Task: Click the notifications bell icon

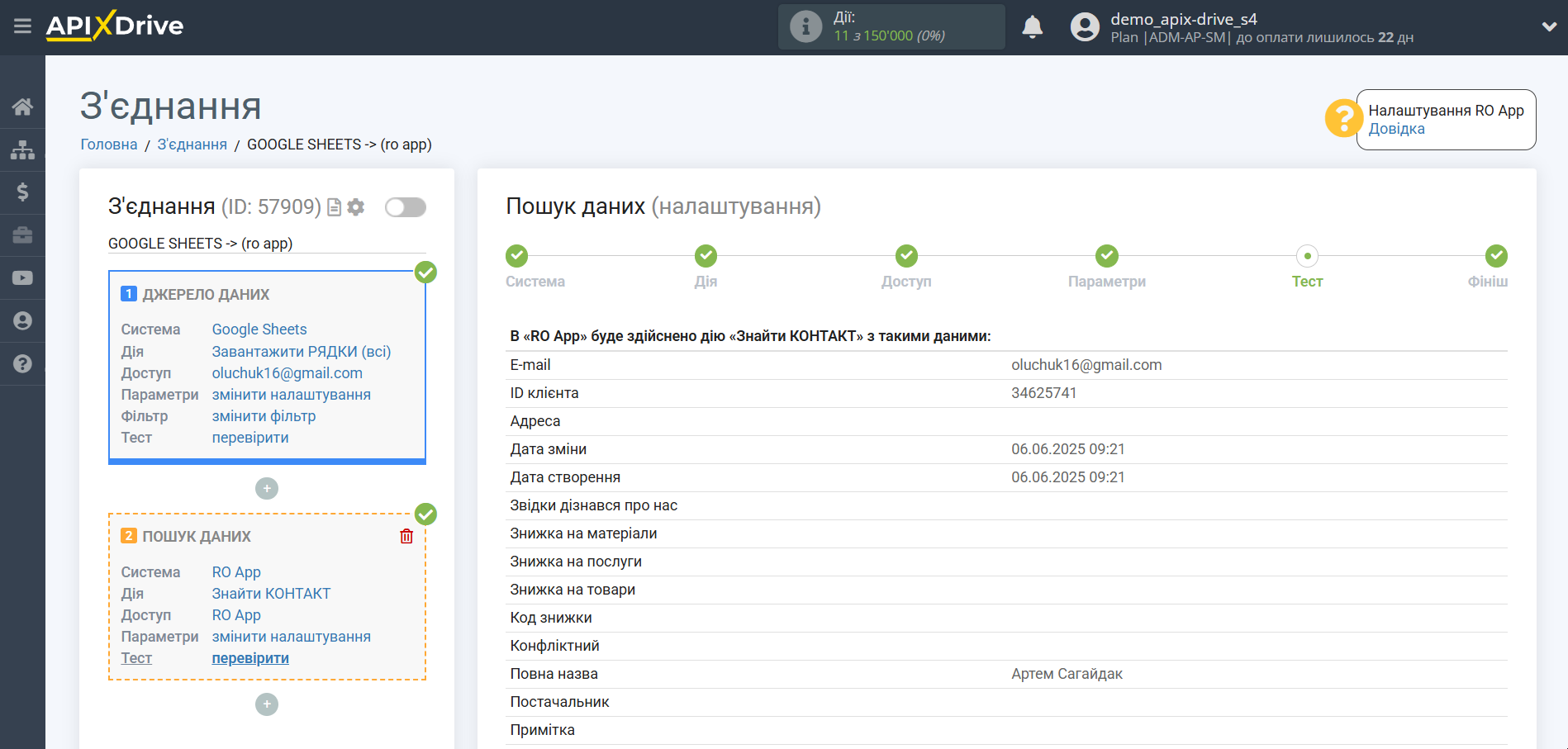Action: point(1032,27)
